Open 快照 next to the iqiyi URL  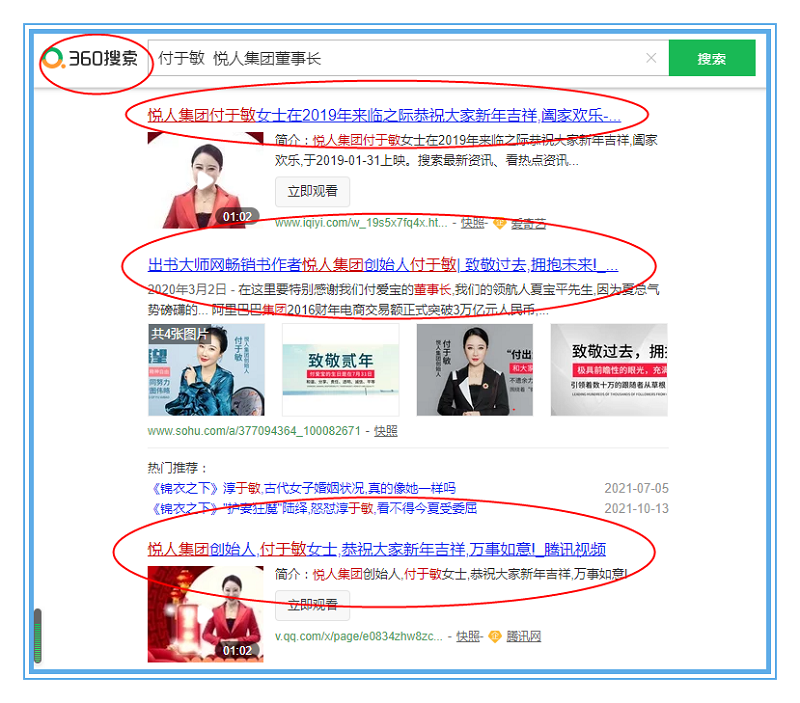point(473,222)
